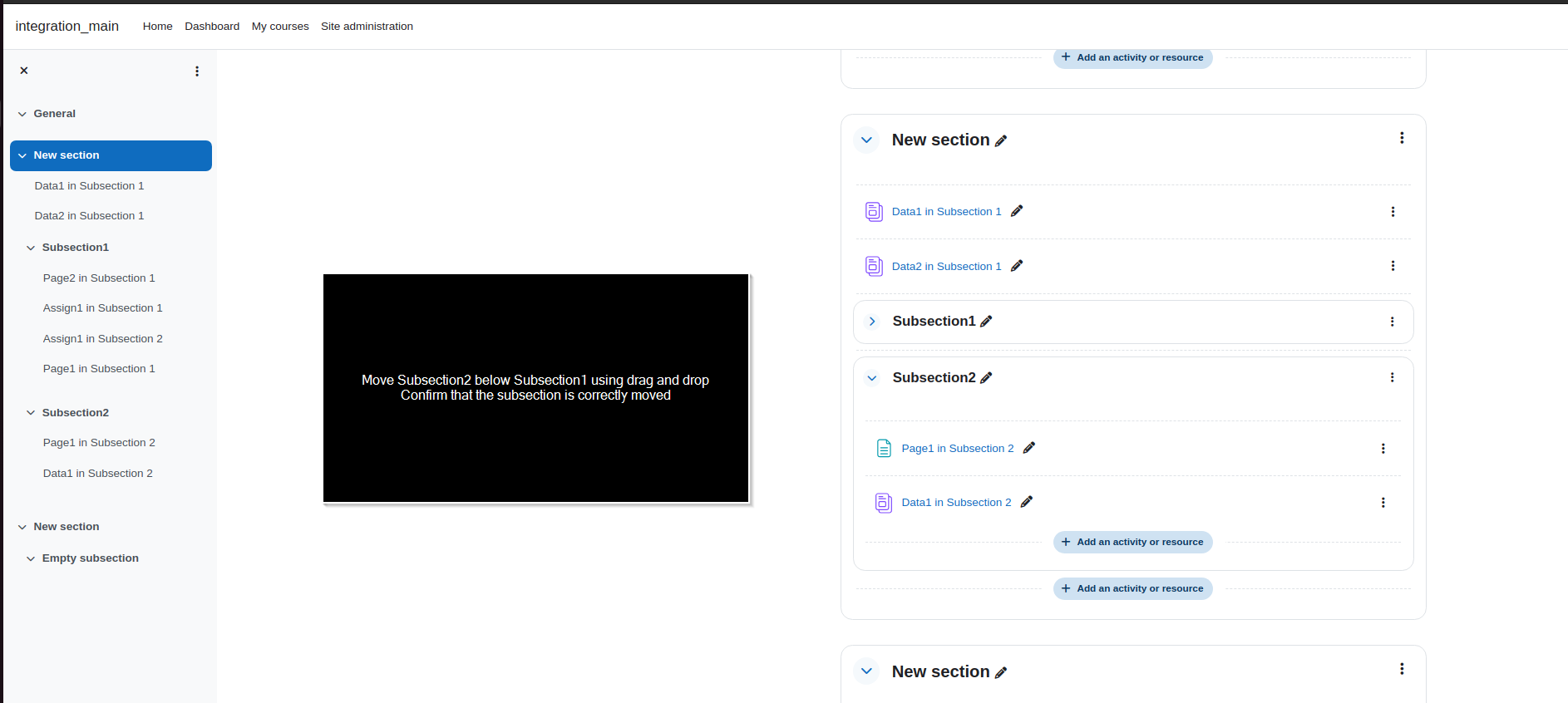Click Add an activity below Subsection2 box

coord(1132,588)
